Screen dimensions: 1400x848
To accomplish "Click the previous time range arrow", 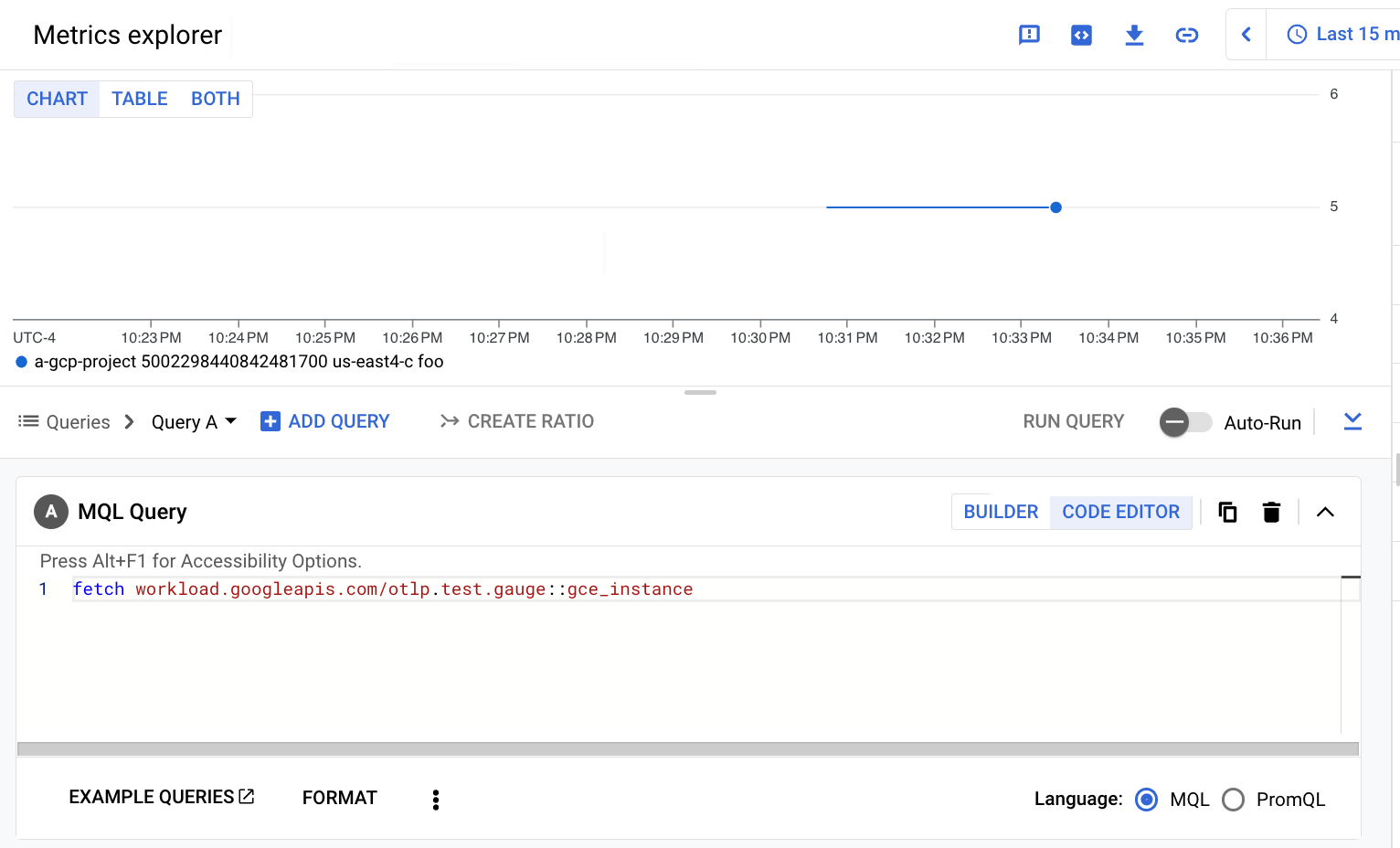I will (1246, 35).
